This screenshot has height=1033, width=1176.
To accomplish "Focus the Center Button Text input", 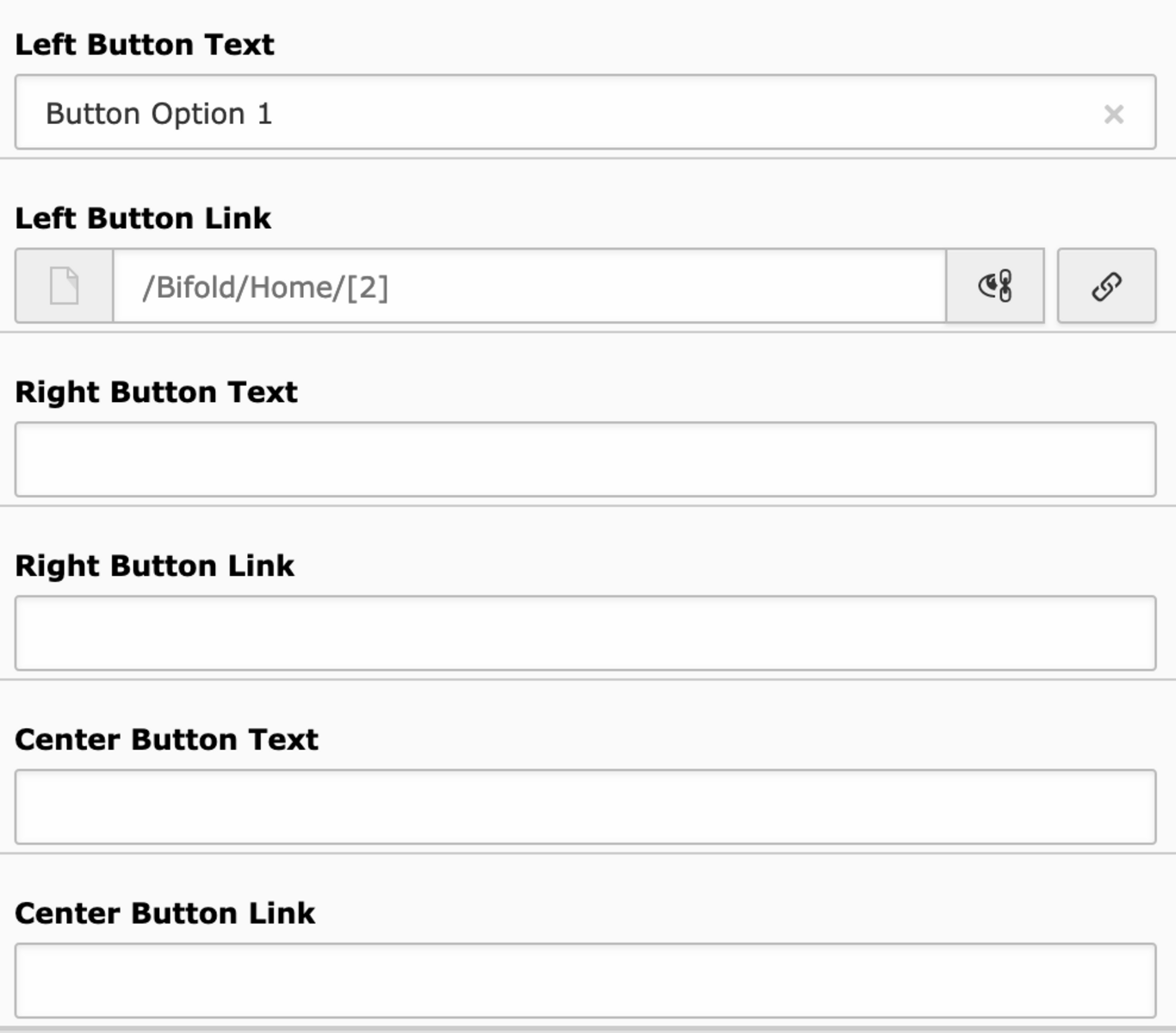I will click(585, 807).
